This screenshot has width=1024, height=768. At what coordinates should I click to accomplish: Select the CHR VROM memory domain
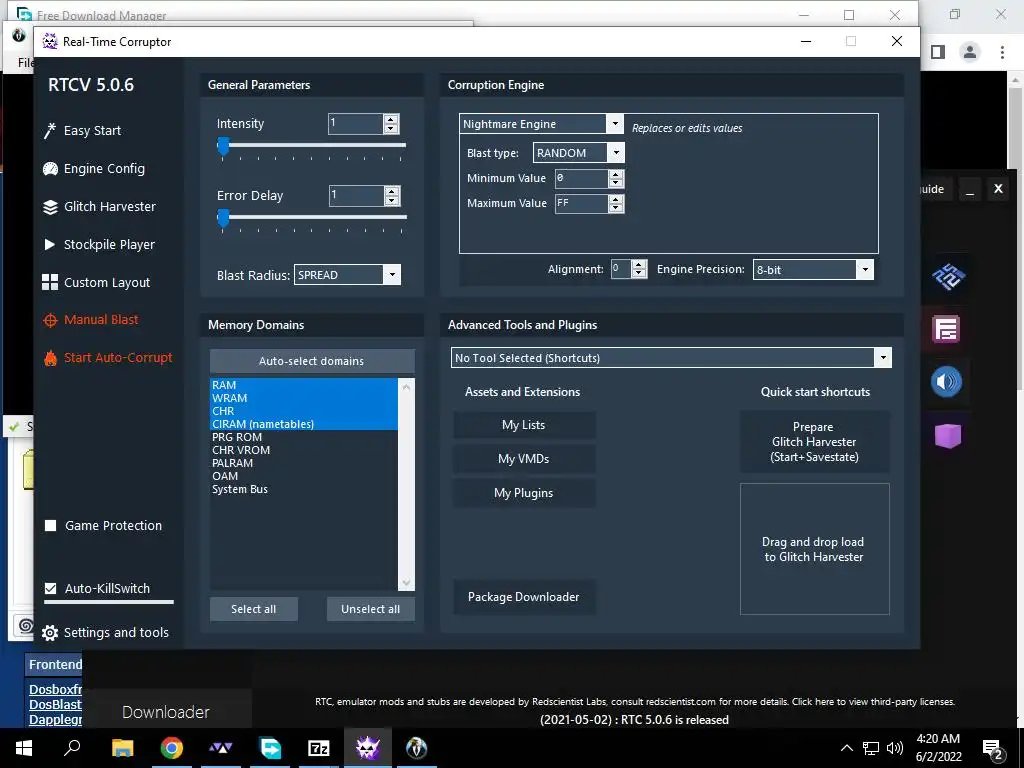pyautogui.click(x=304, y=451)
